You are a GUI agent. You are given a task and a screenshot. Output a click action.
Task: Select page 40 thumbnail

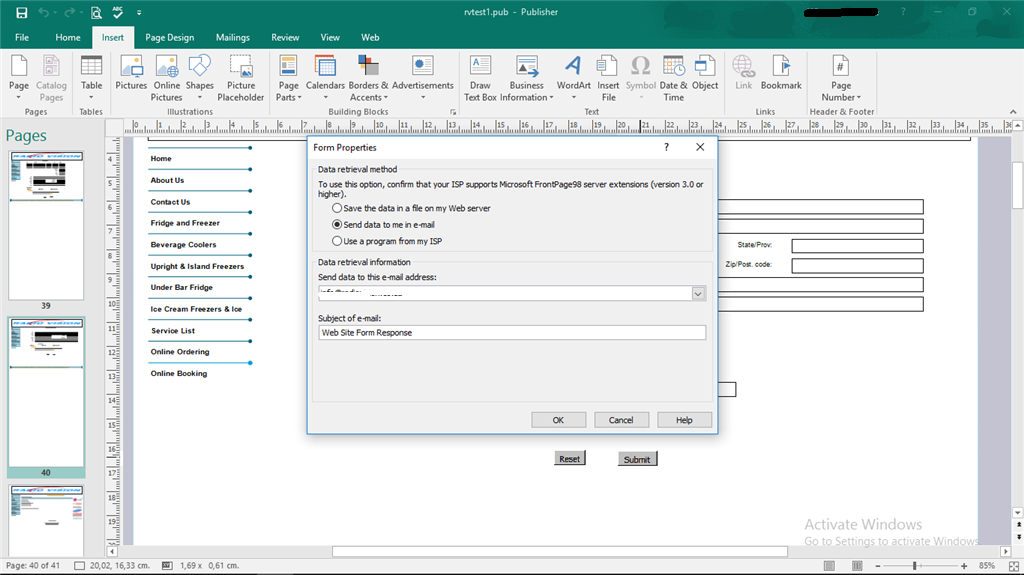[x=46, y=392]
